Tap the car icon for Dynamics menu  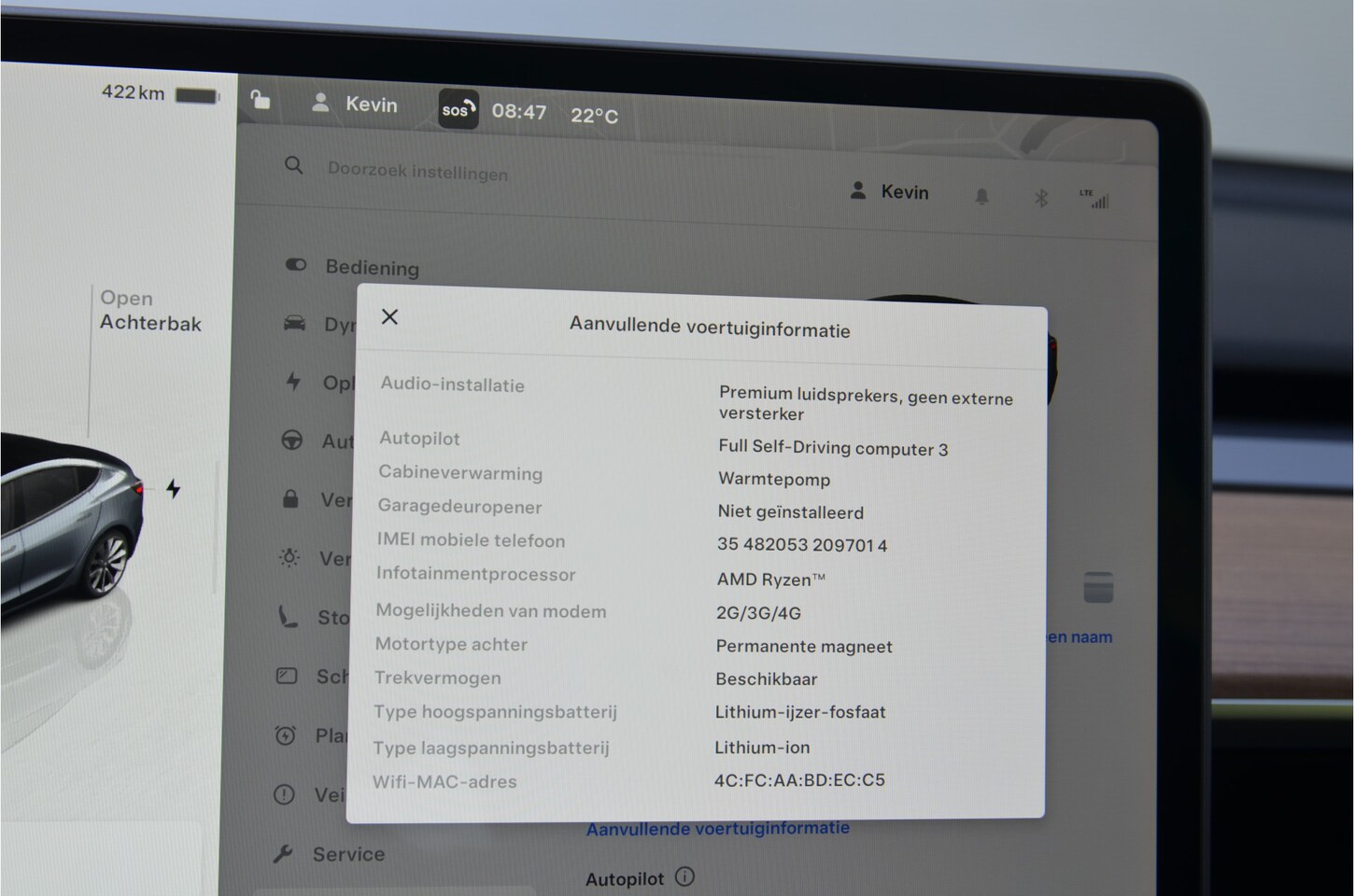click(x=294, y=323)
